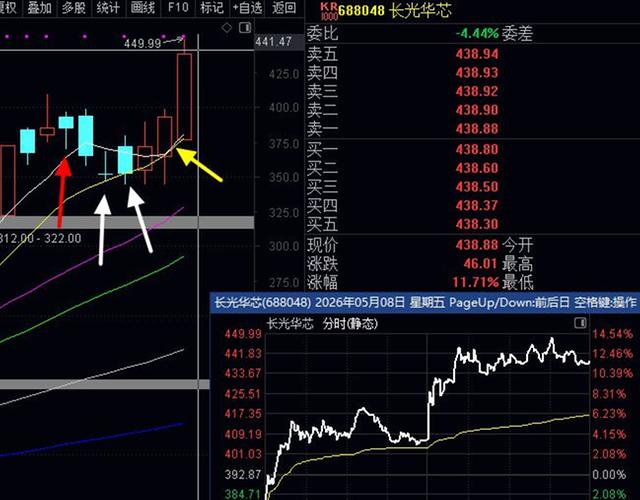This screenshot has width=640, height=500.
Task: Select buy-three price 438.50
Action: click(477, 187)
